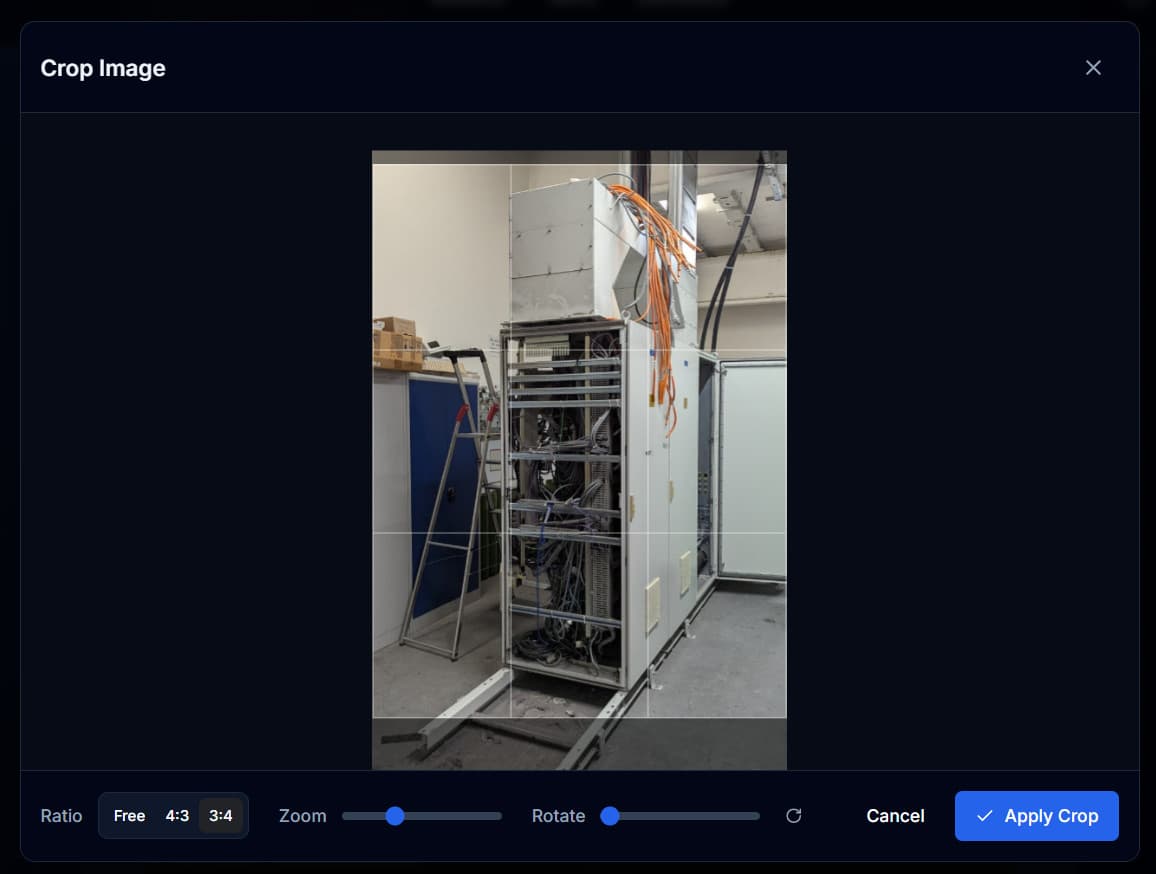Click the X to close the crop dialog

(1093, 67)
